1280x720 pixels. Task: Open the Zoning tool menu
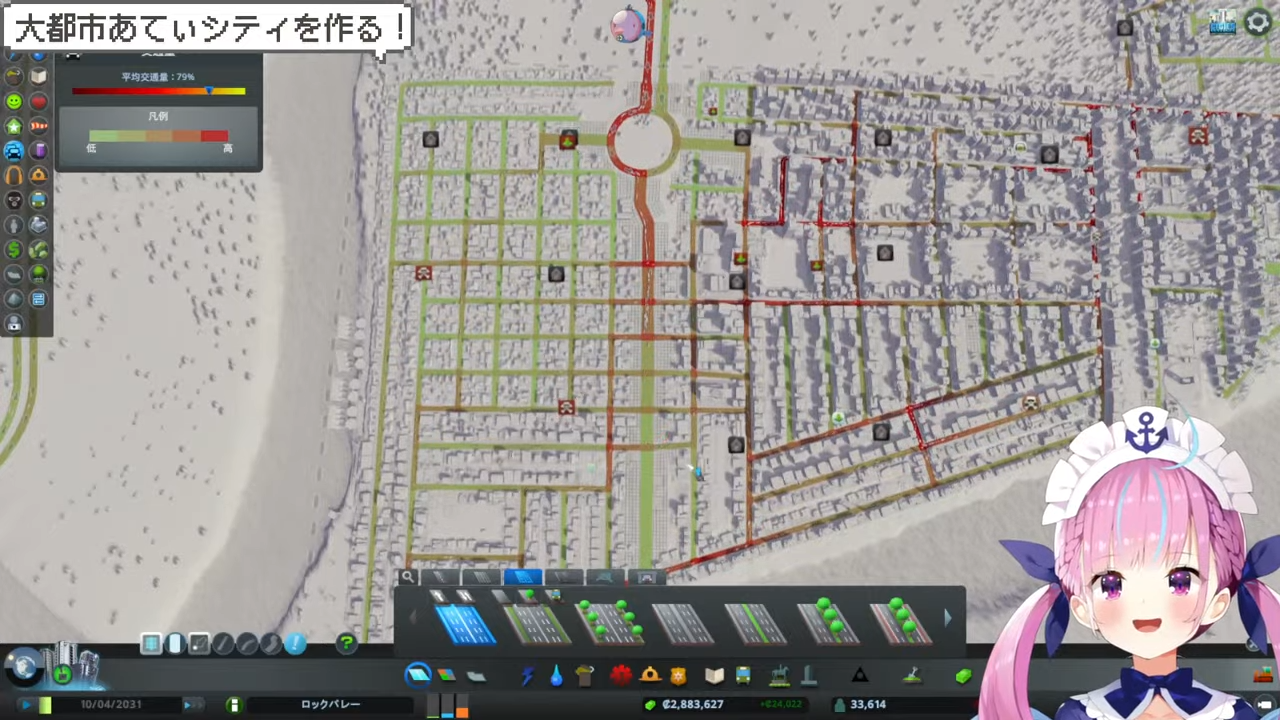(447, 676)
